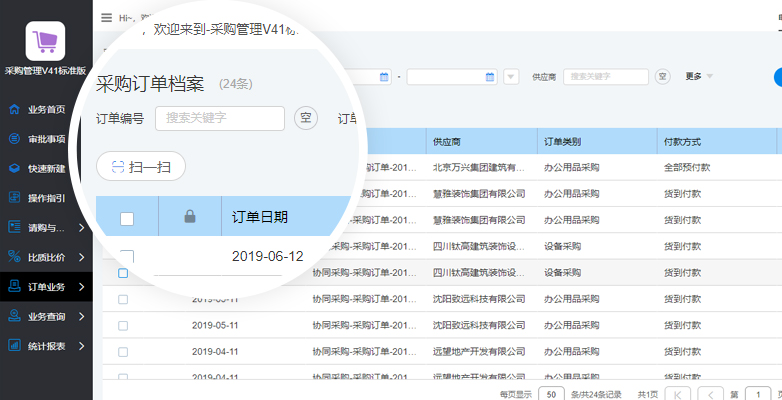
Task: Toggle the select-all checkbox in table header
Action: tap(127, 218)
